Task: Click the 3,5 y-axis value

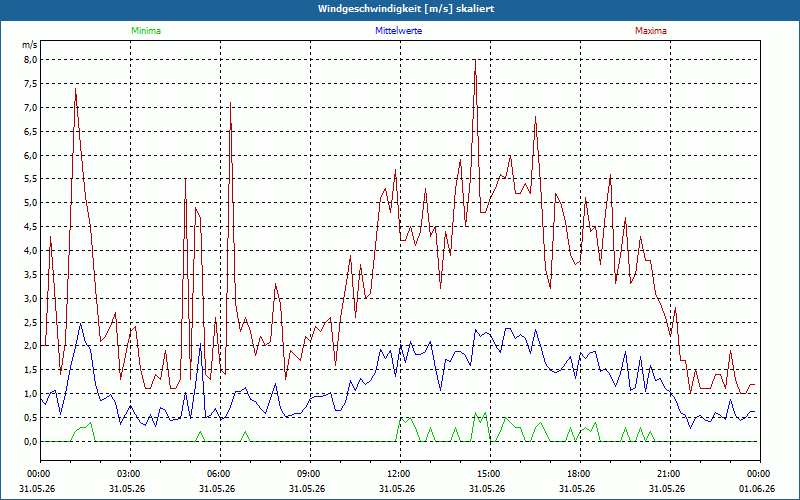Action: (30, 274)
